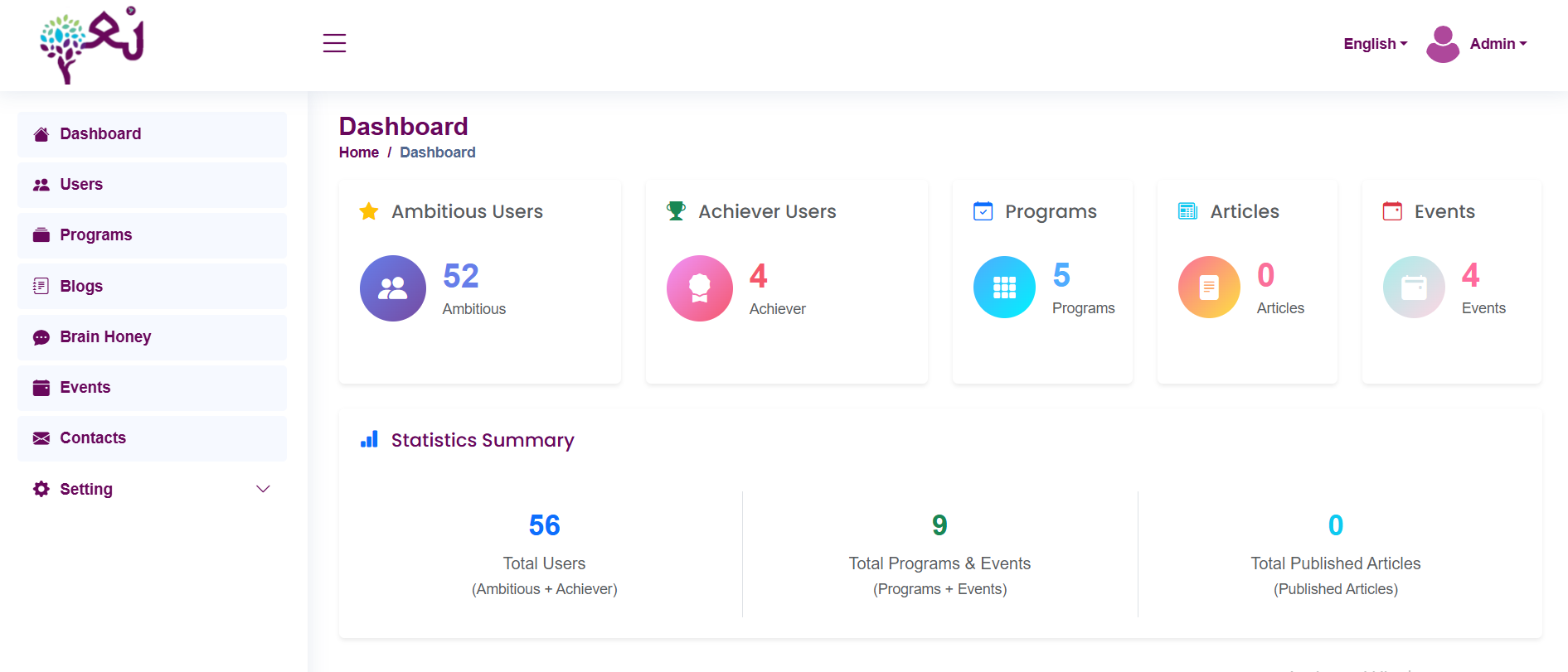Viewport: 1568px width, 672px height.
Task: Click the purple Ambitious users circle icon
Action: [x=393, y=288]
